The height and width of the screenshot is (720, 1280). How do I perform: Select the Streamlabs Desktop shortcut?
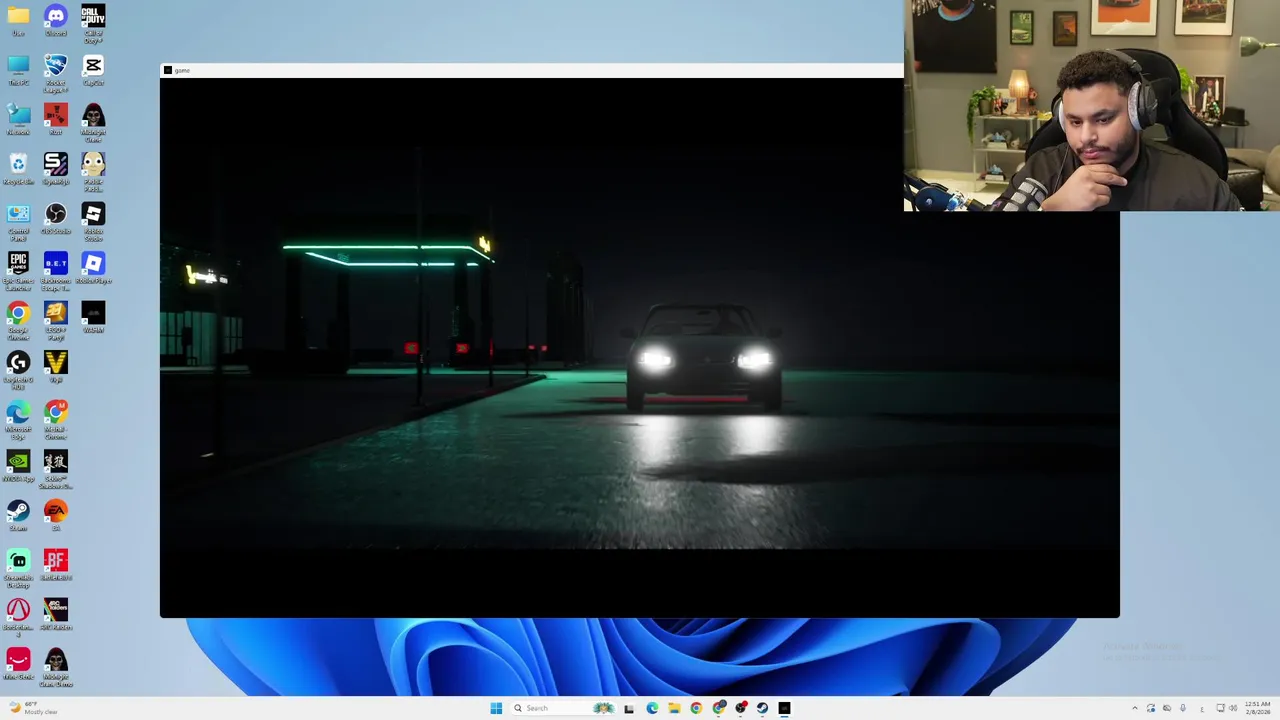18,567
